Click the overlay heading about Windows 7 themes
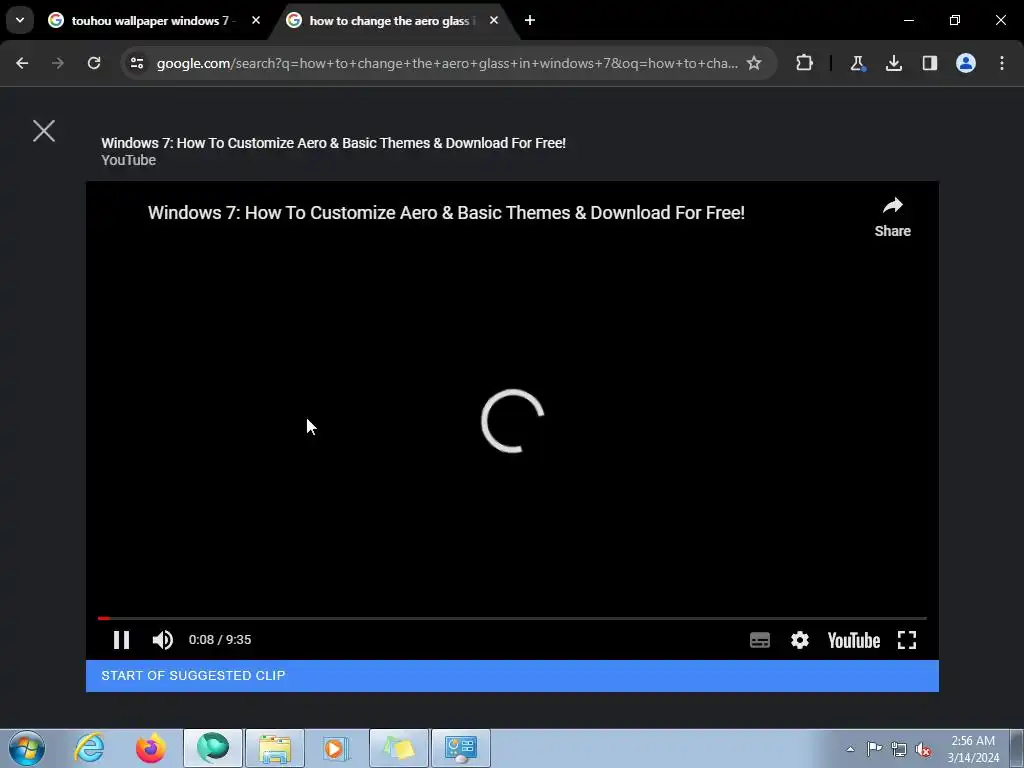Viewport: 1024px width, 768px height. point(334,143)
